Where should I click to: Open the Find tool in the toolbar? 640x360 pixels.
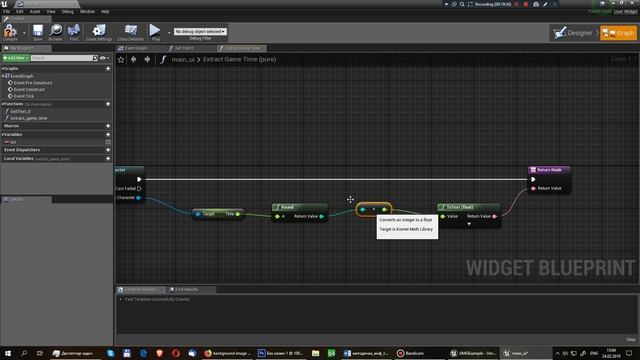click(x=73, y=32)
